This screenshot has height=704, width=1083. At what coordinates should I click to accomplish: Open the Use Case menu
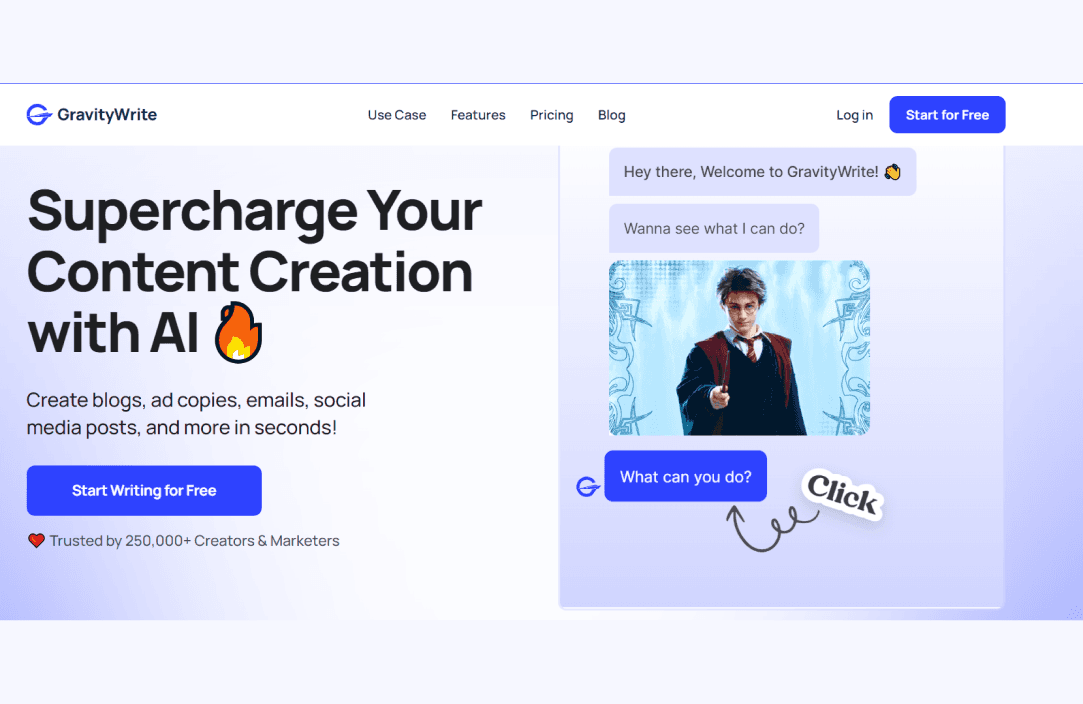(x=396, y=115)
